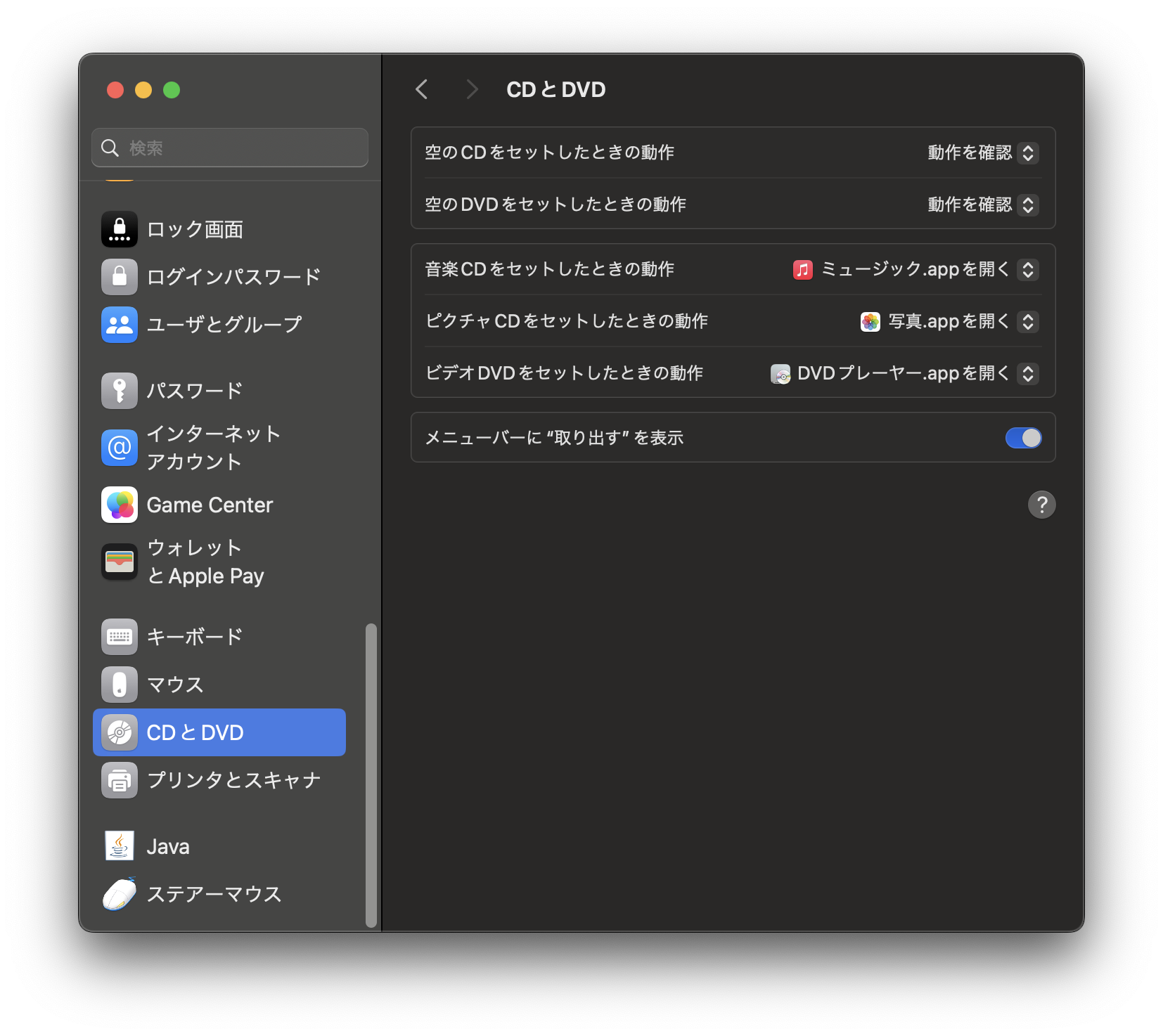Select ウォレットとApple Pay in the sidebar
The image size is (1163, 1036).
pyautogui.click(x=219, y=562)
